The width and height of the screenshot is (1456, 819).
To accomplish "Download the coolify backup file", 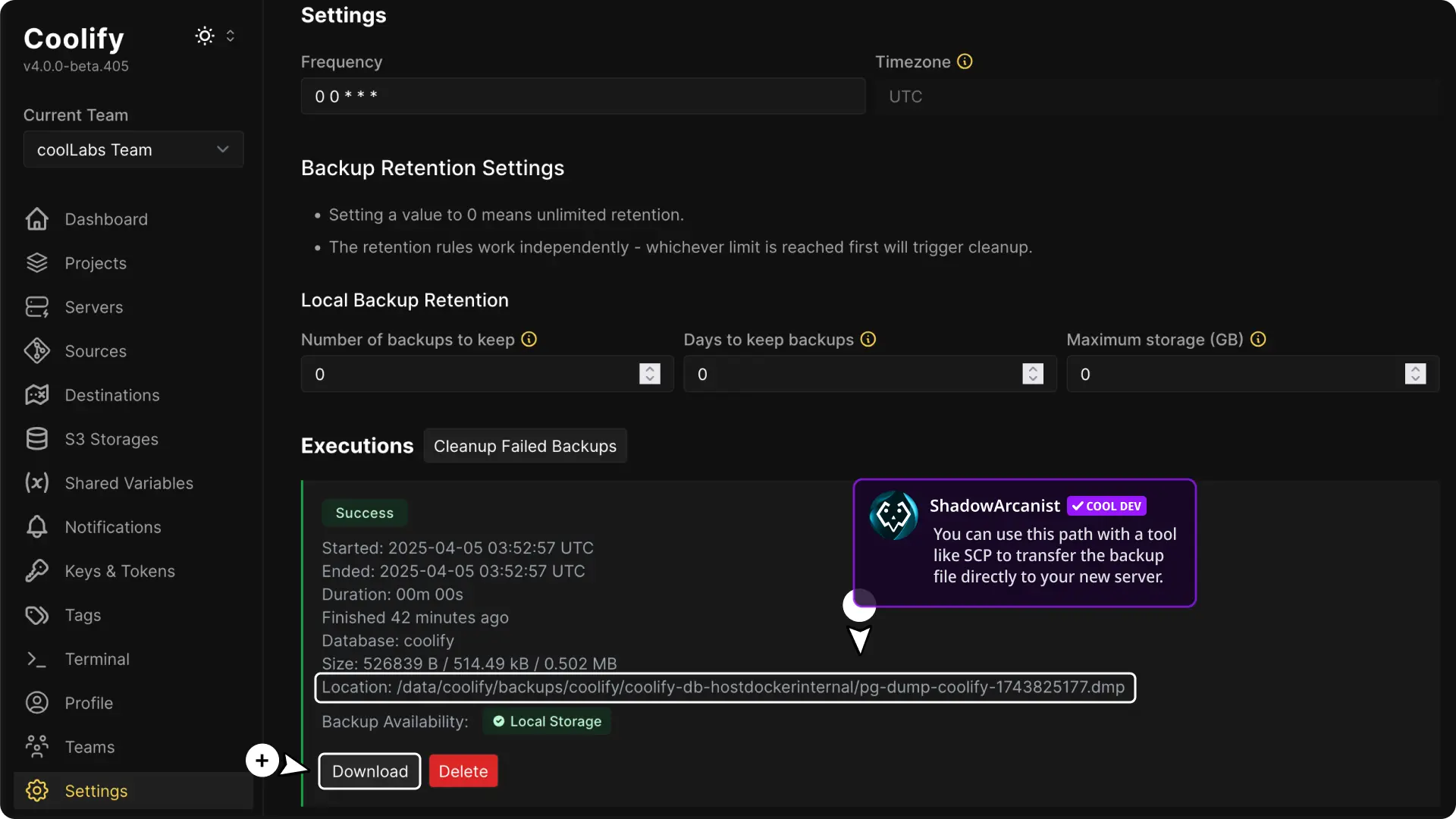I will coord(369,770).
